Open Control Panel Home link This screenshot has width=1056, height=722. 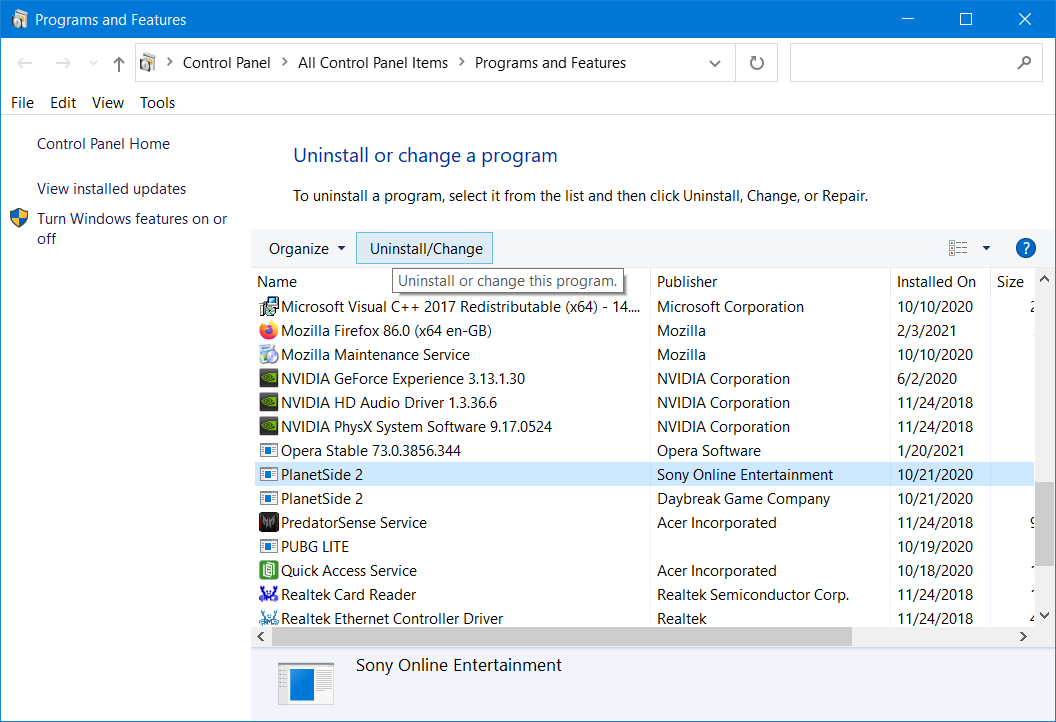point(103,144)
